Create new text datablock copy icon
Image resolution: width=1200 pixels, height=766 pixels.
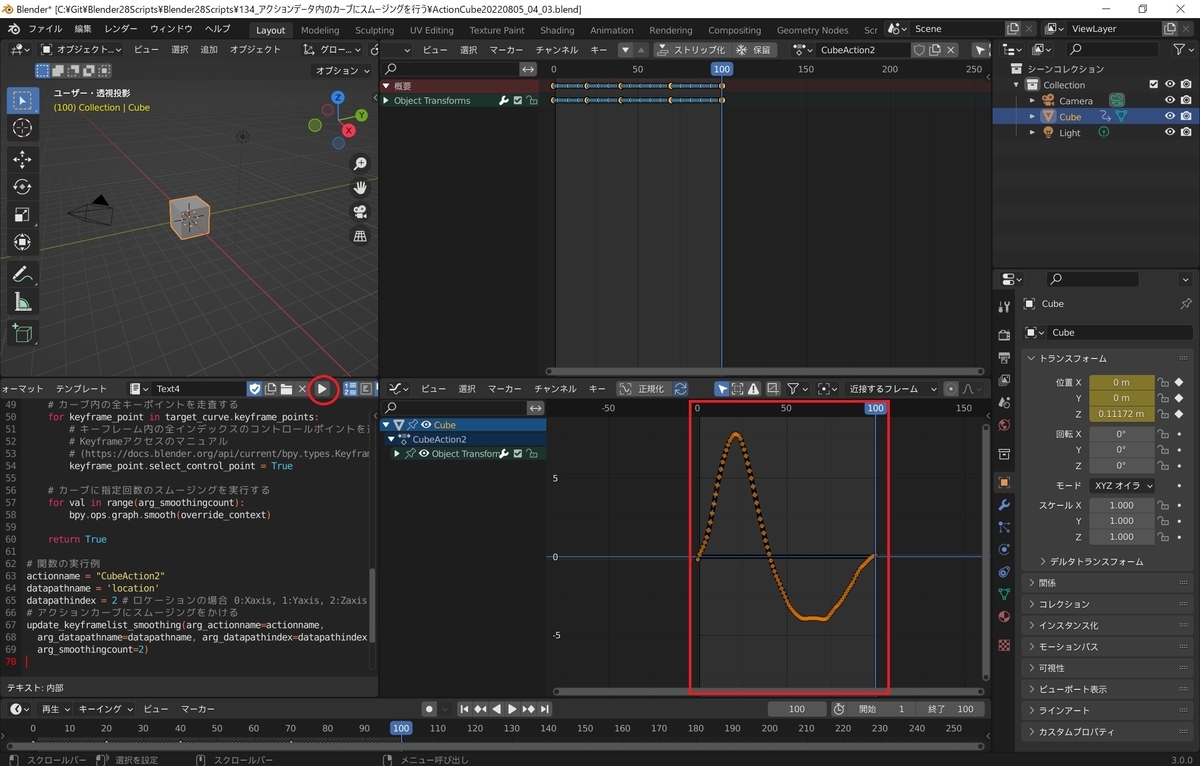270,388
